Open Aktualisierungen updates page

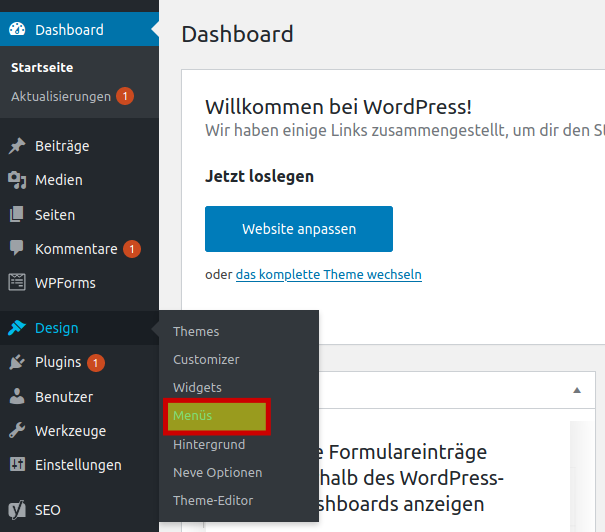[x=61, y=96]
